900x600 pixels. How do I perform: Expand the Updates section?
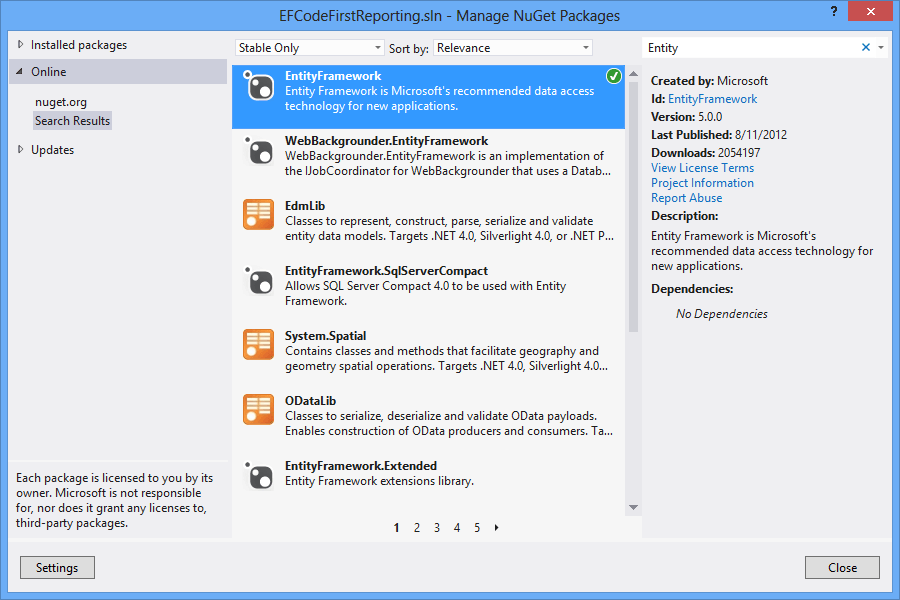pyautogui.click(x=21, y=149)
